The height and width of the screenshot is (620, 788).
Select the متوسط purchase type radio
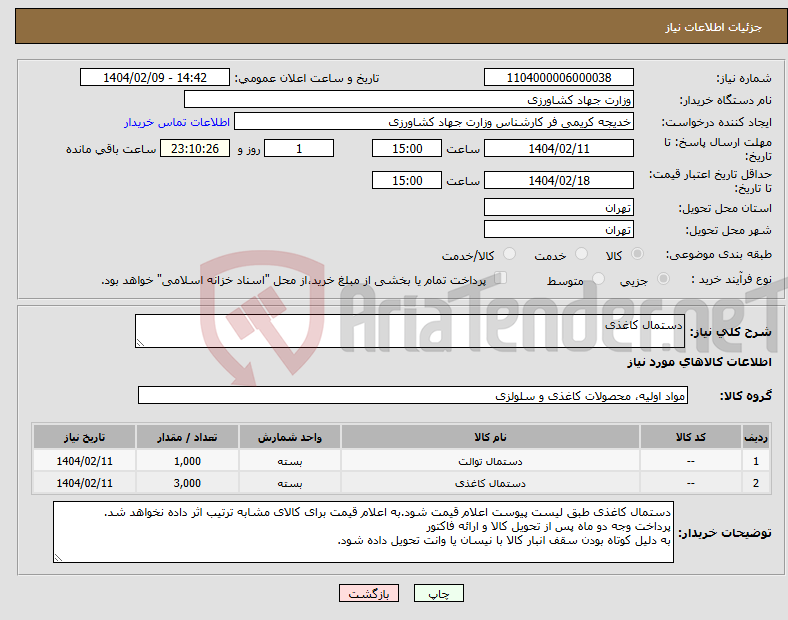[598, 278]
